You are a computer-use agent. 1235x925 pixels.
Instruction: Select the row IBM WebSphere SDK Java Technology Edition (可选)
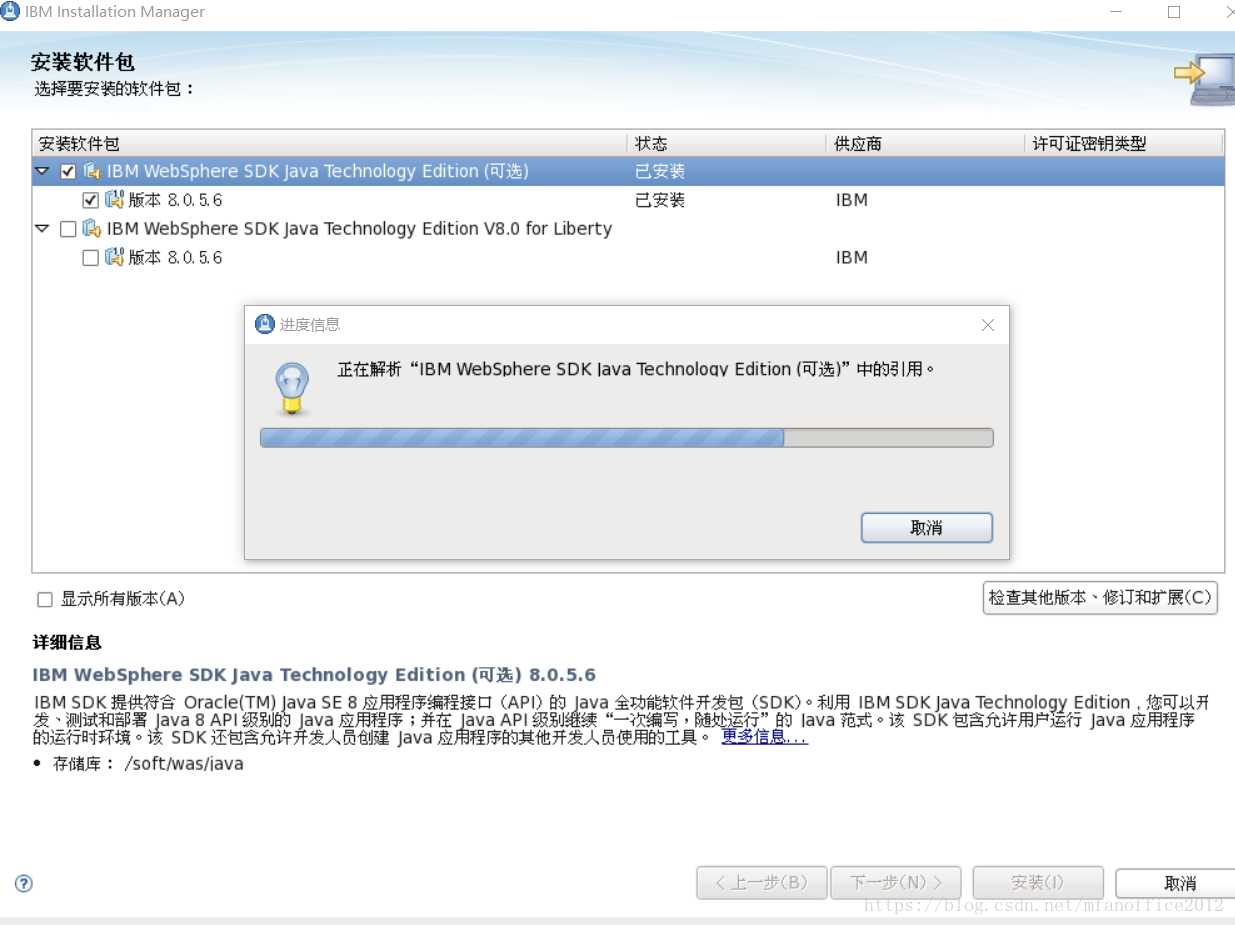(628, 171)
